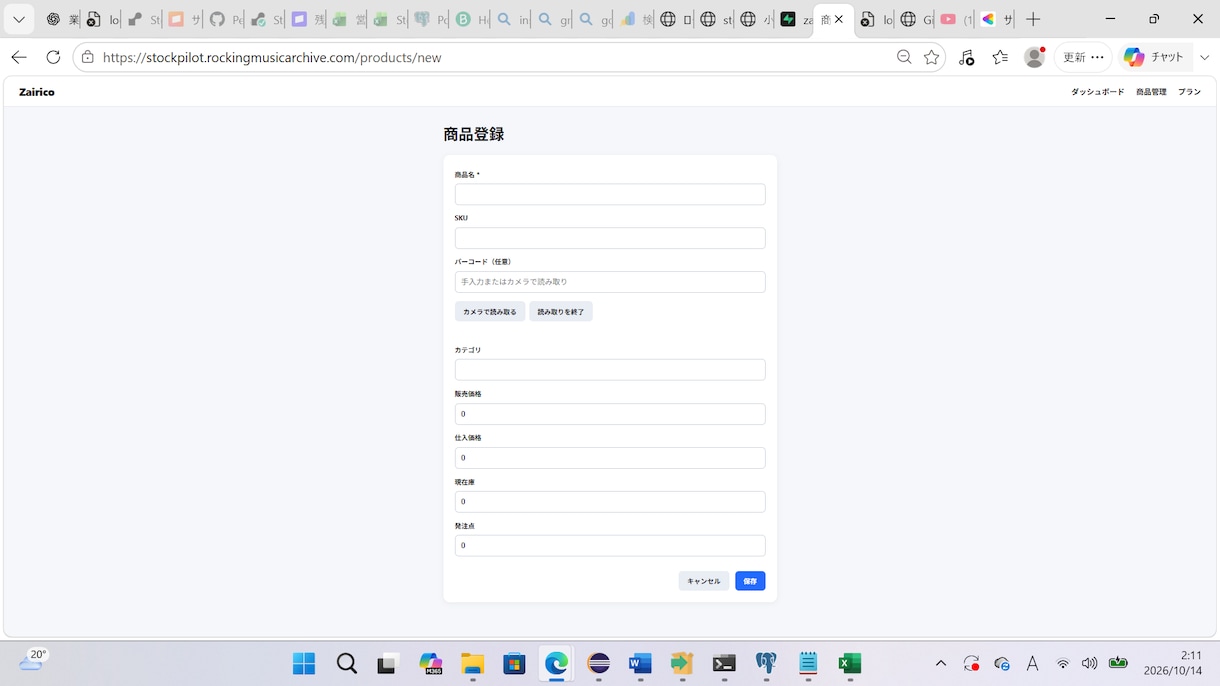
Task: Expand the chevron next to Copilot チャット
Action: point(1204,57)
